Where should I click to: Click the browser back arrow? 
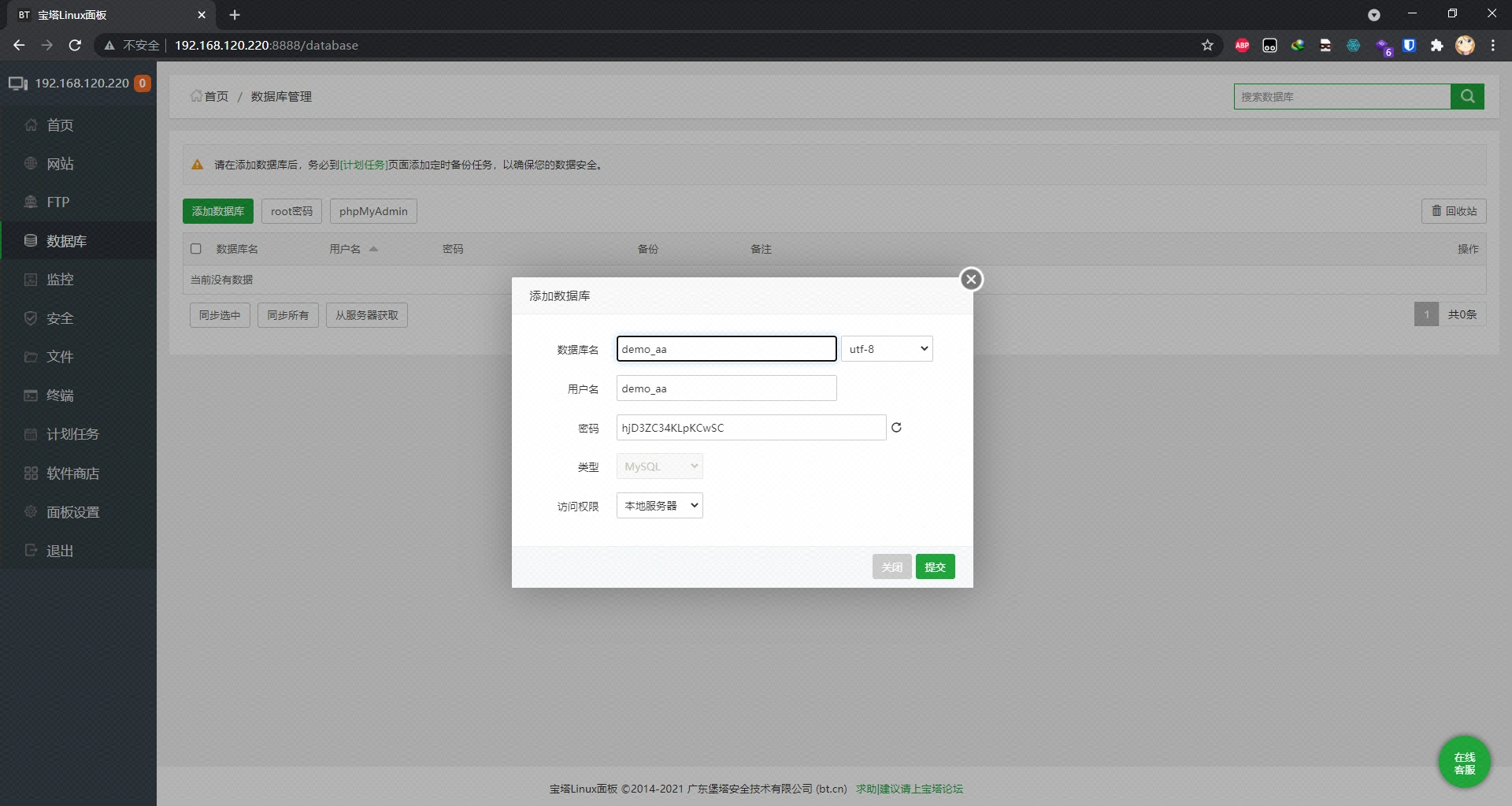[x=19, y=46]
